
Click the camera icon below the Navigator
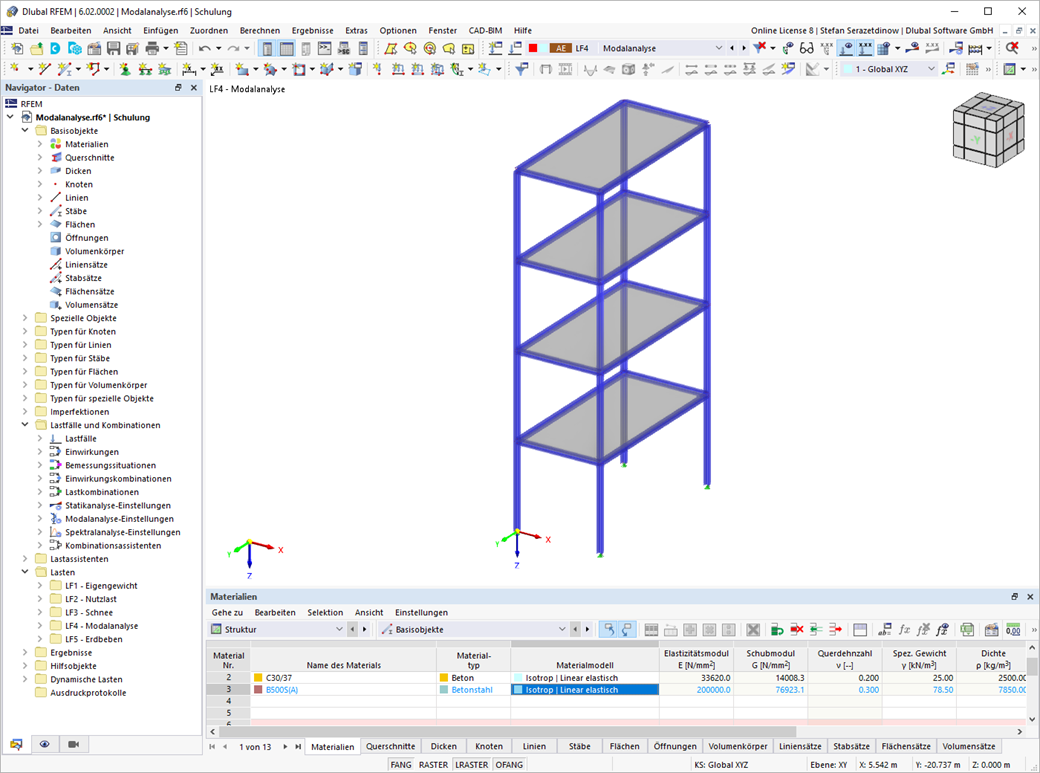73,744
